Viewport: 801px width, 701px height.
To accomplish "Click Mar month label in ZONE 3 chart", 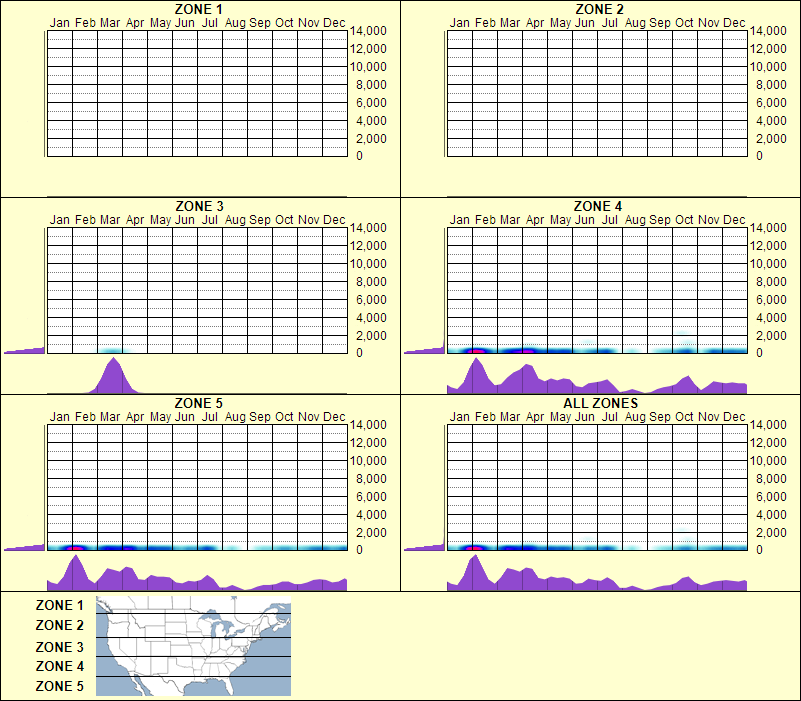I will coord(110,220).
